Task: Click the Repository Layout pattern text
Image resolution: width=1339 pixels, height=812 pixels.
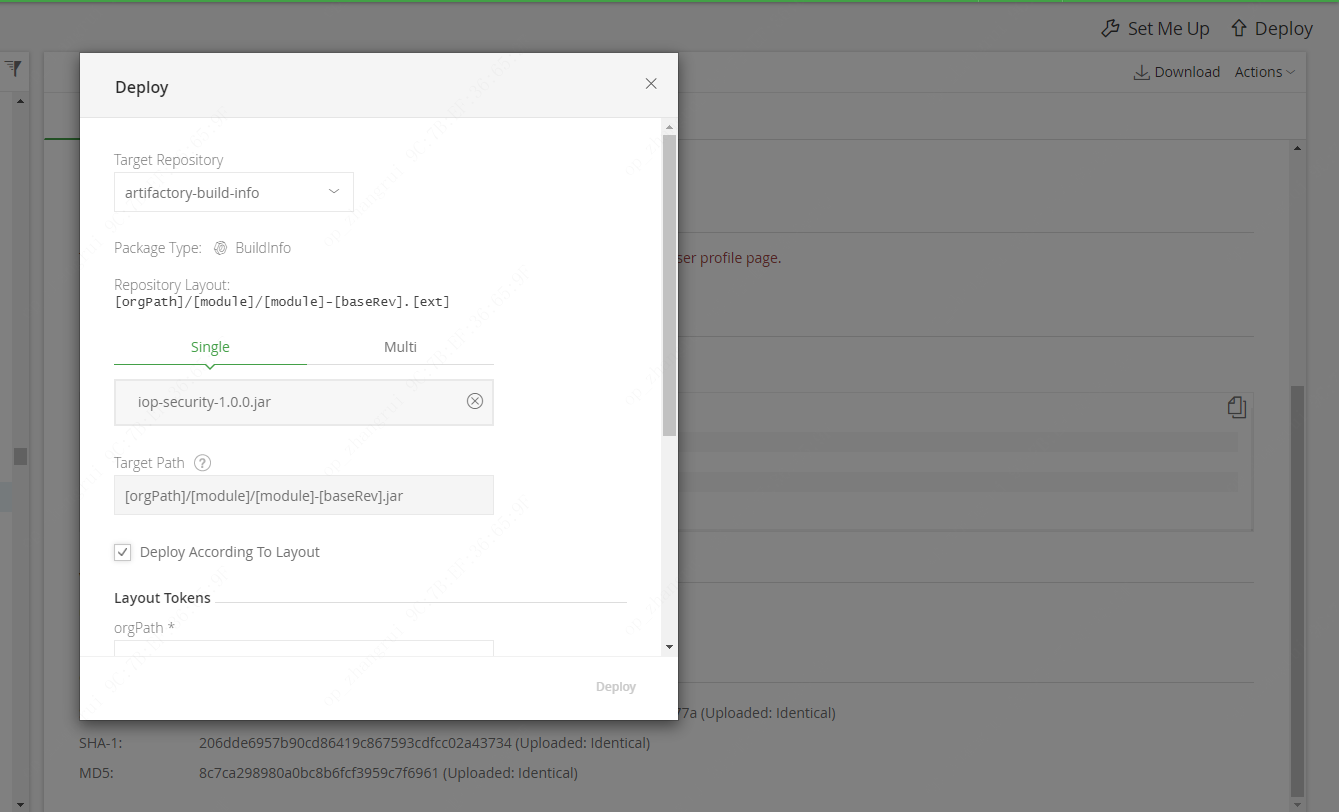Action: coord(282,301)
